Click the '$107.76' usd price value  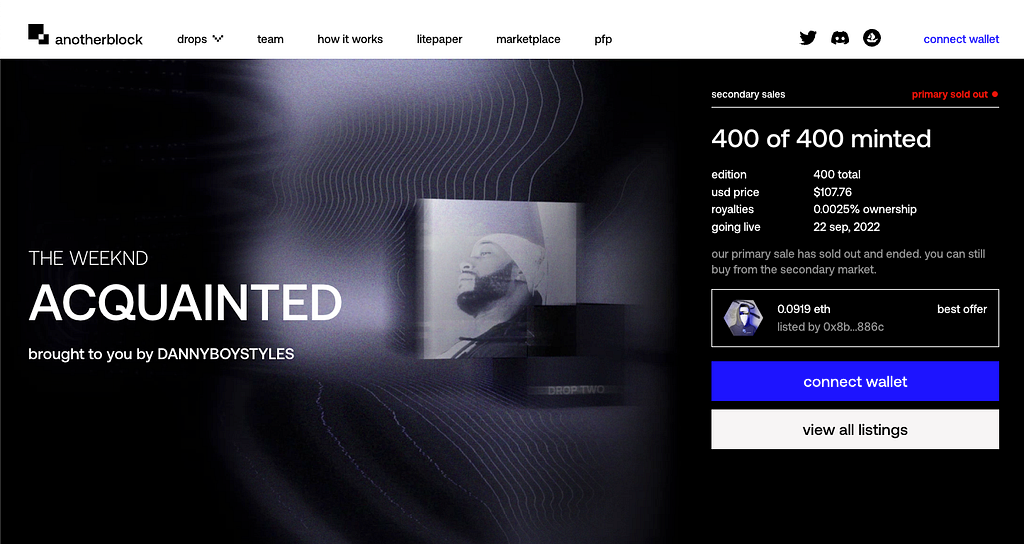[x=833, y=192]
